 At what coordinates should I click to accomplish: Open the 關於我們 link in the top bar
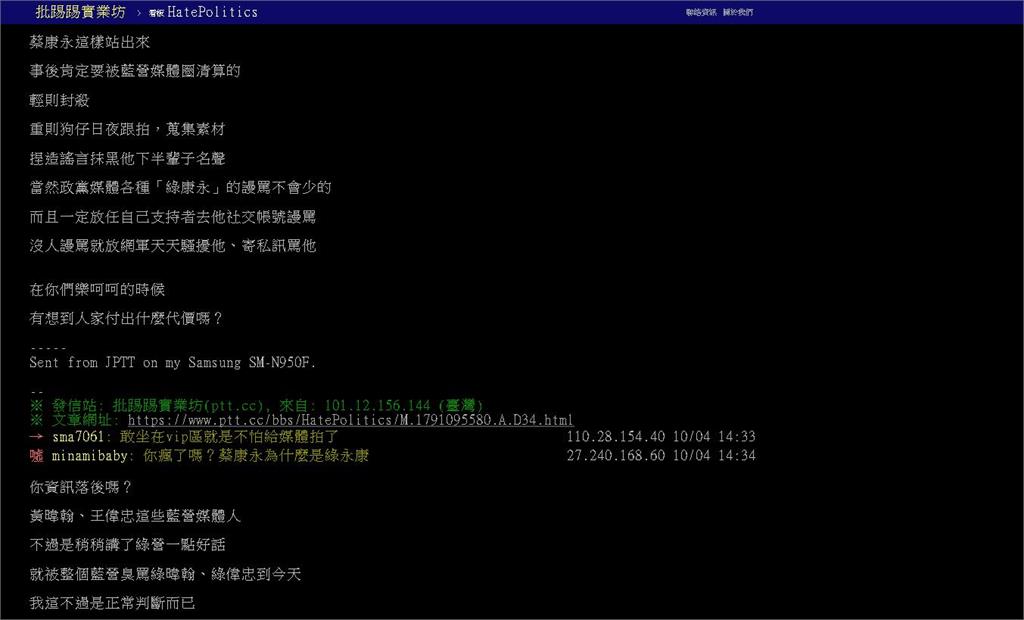[737, 12]
